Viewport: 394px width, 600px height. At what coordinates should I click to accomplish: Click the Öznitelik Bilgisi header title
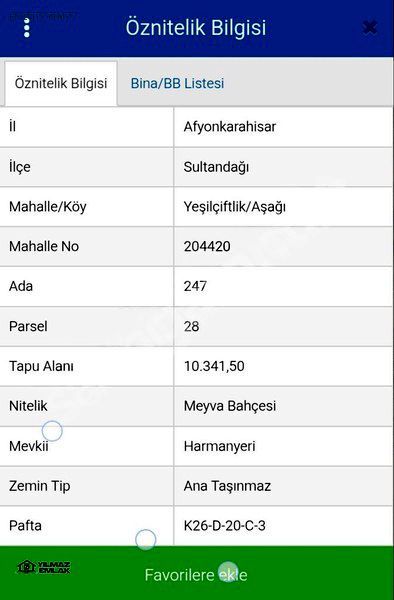[196, 28]
